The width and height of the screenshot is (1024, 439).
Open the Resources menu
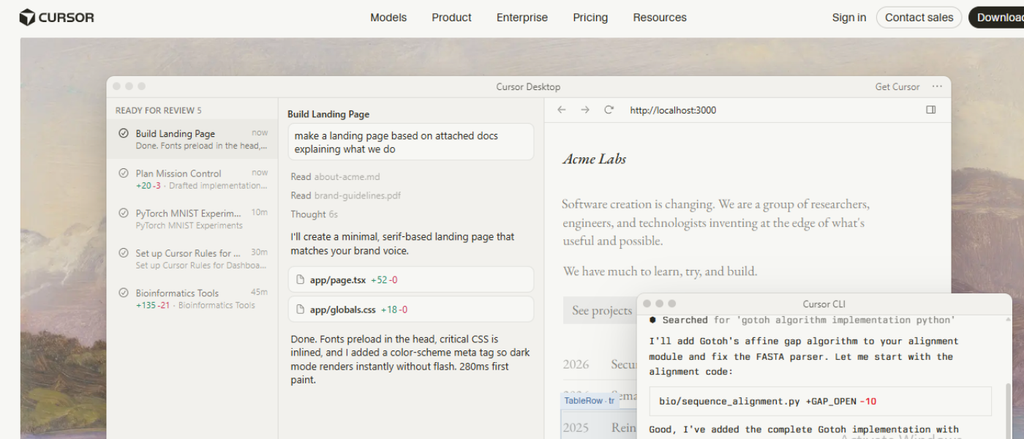pyautogui.click(x=660, y=18)
